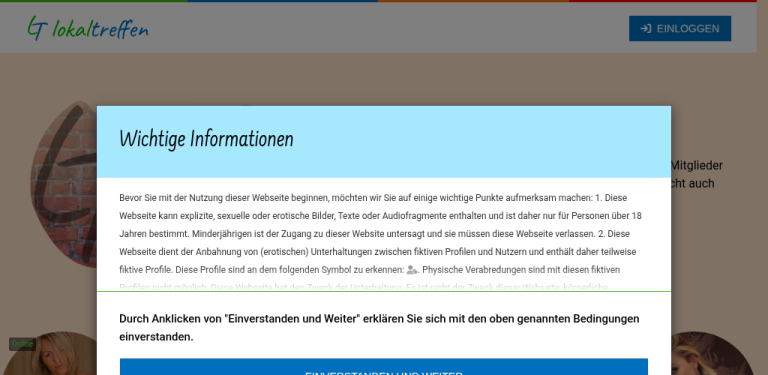Screen dimensions: 768x375
Task: Click the green Online badge on left profile
Action: [23, 344]
